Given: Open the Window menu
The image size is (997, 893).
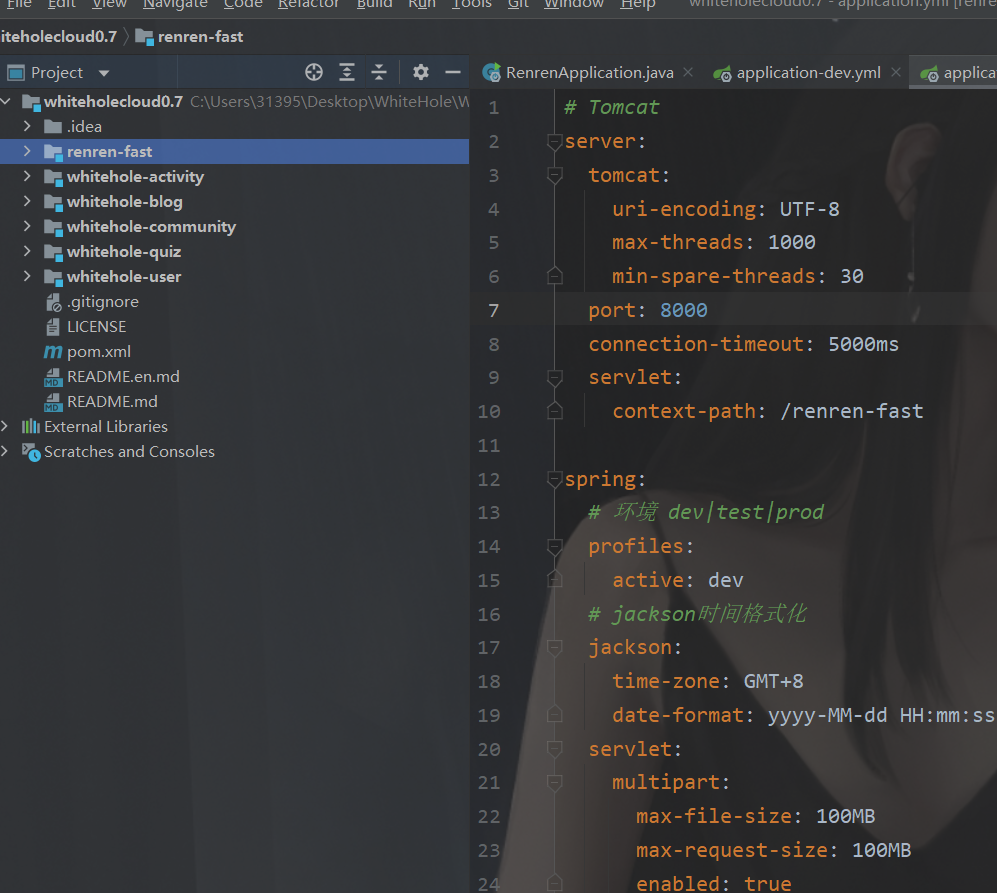Looking at the screenshot, I should pos(574,4).
